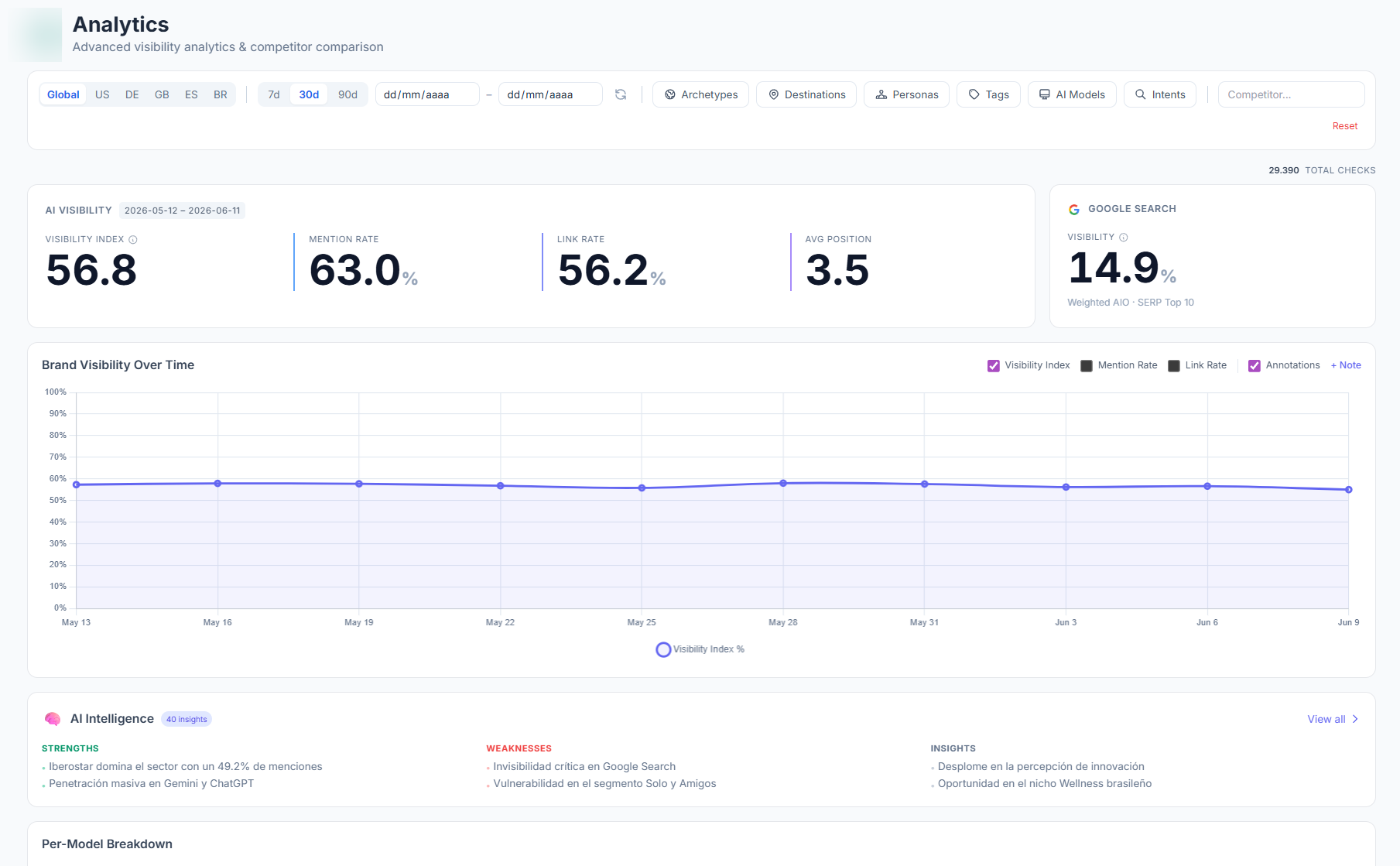Open the Destinations filter
The width and height of the screenshot is (1400, 866).
point(806,94)
